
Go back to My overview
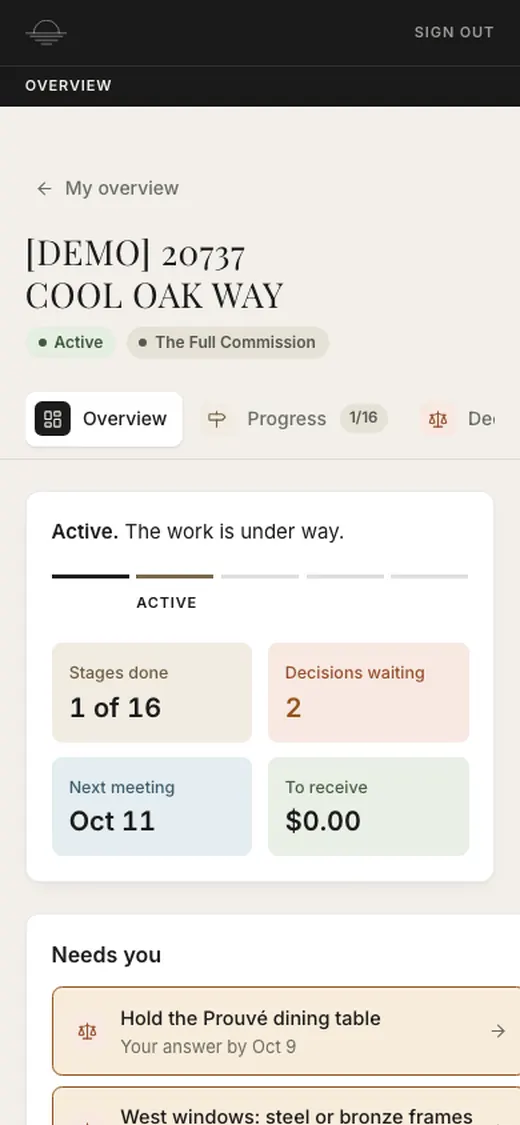tap(108, 189)
